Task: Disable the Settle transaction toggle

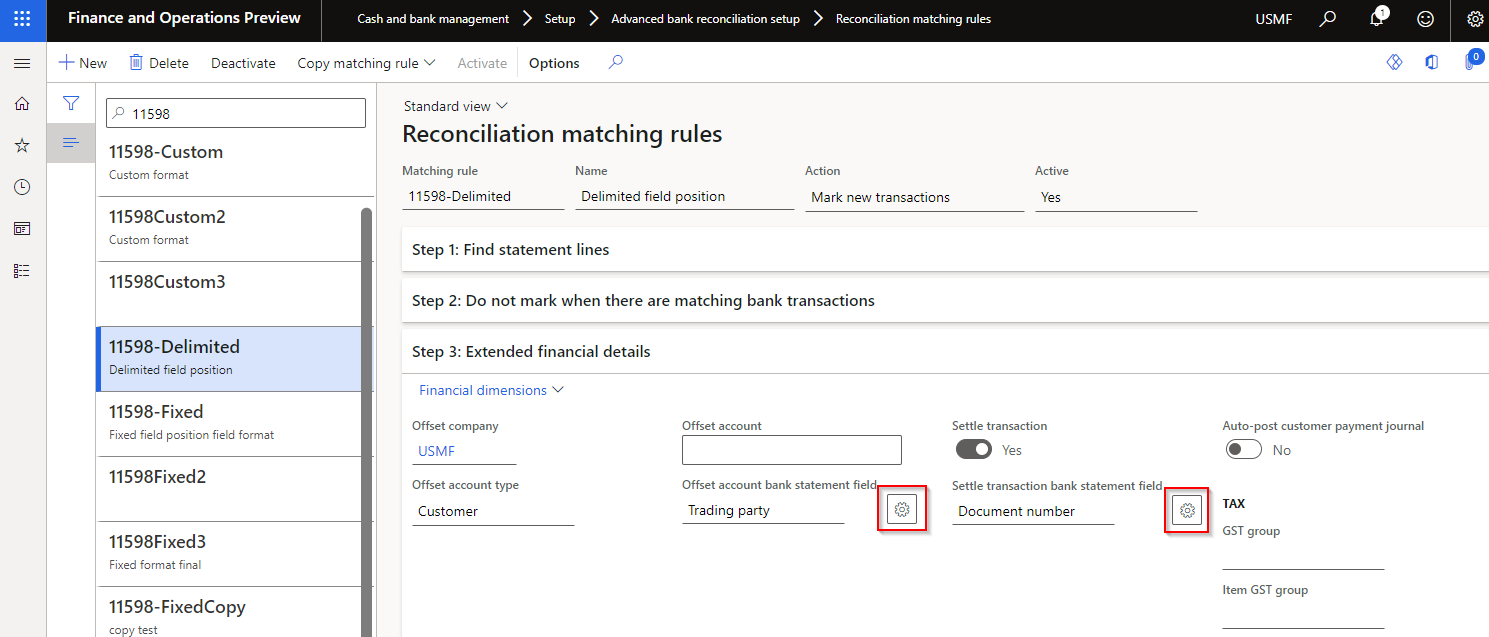Action: click(x=973, y=449)
